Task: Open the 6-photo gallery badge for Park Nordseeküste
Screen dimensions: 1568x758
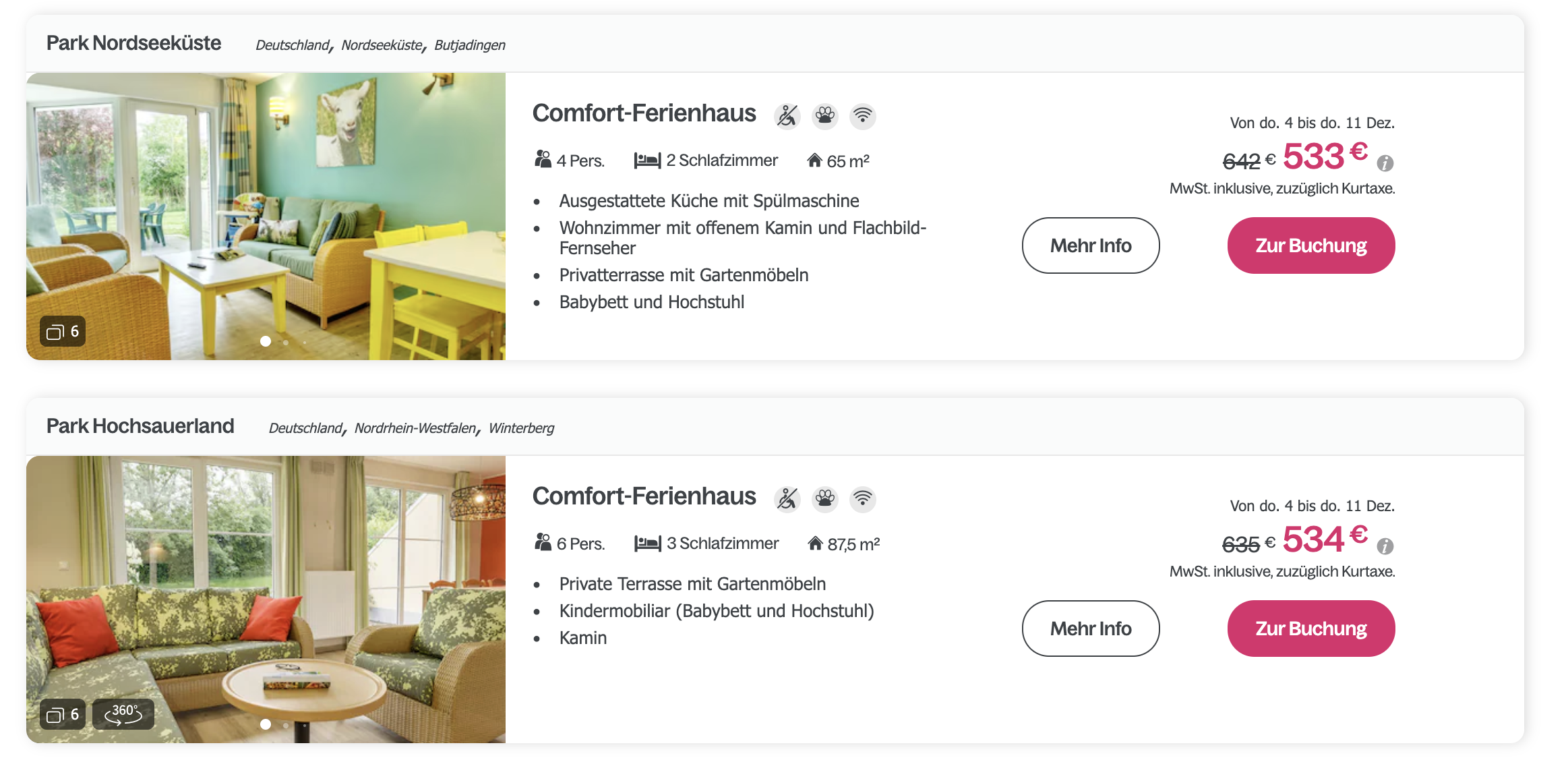Action: [x=63, y=331]
